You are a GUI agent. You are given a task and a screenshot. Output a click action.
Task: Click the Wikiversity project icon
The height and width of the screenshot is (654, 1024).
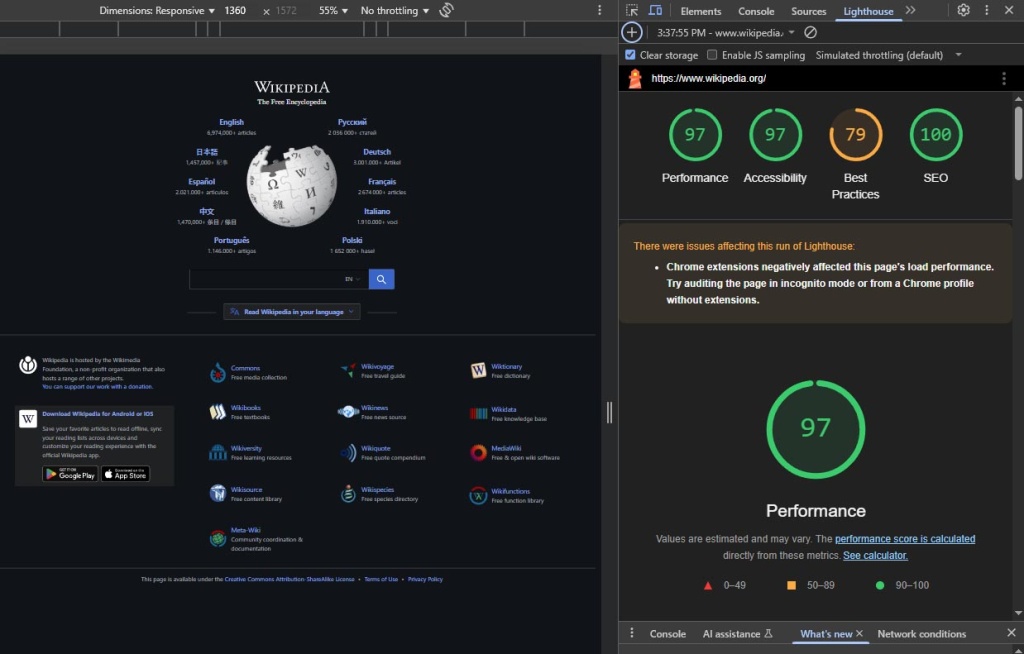pos(217,452)
